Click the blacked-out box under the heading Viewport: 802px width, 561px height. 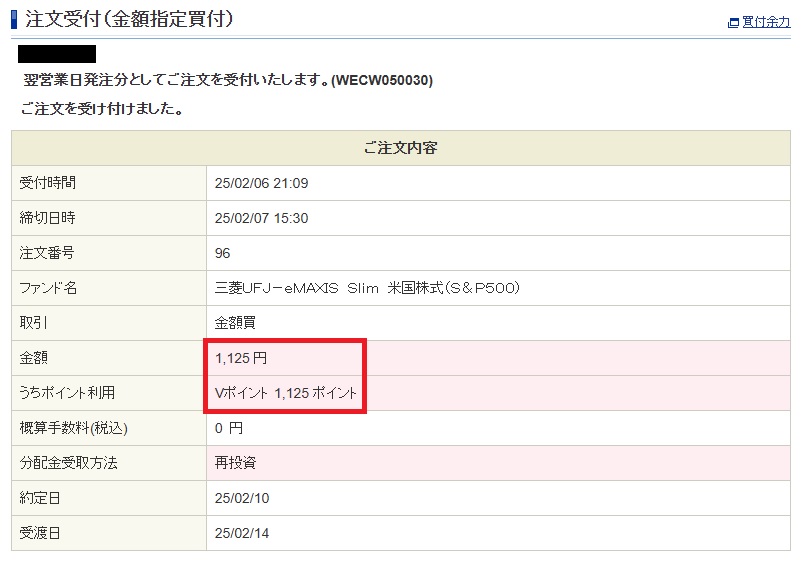click(x=57, y=54)
